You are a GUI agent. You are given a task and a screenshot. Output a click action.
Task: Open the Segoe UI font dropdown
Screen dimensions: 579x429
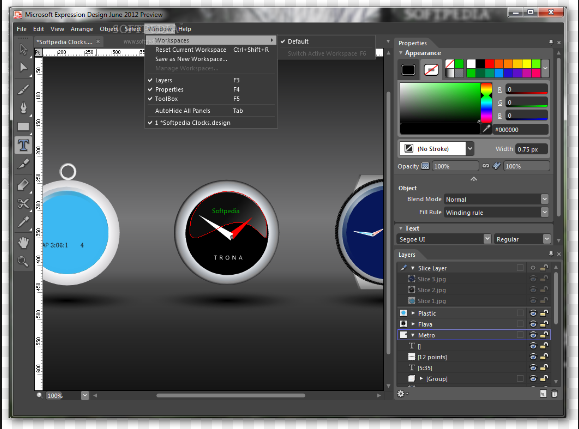click(x=487, y=239)
